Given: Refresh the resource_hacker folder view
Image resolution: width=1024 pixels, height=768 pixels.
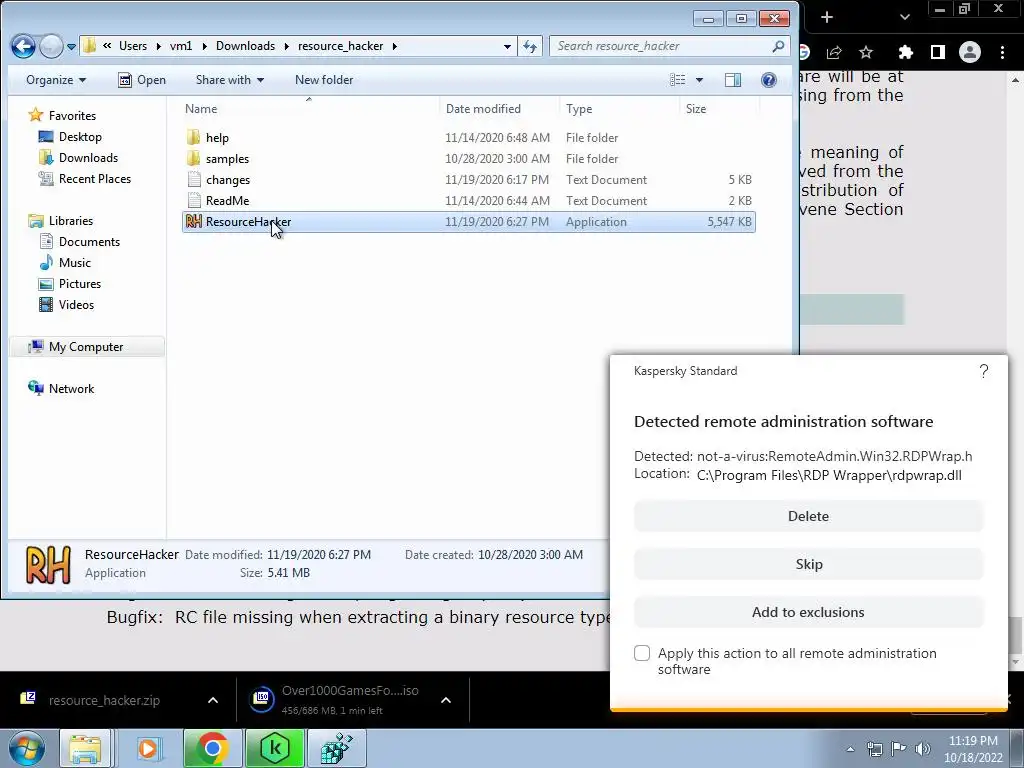Looking at the screenshot, I should tap(530, 46).
